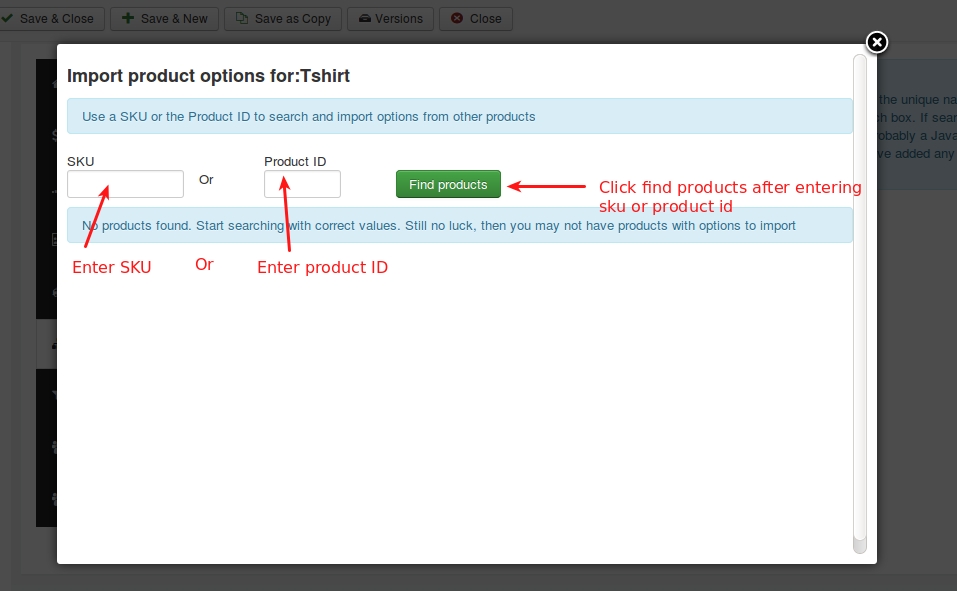
Task: Open the Versions toolbar button
Action: (x=390, y=19)
